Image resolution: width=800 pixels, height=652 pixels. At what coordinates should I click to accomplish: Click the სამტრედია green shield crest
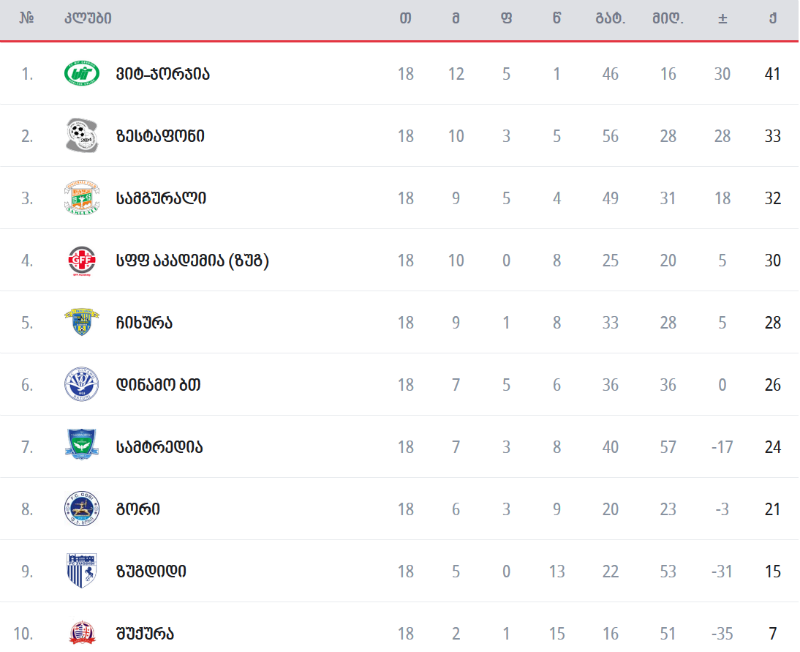[x=82, y=445]
